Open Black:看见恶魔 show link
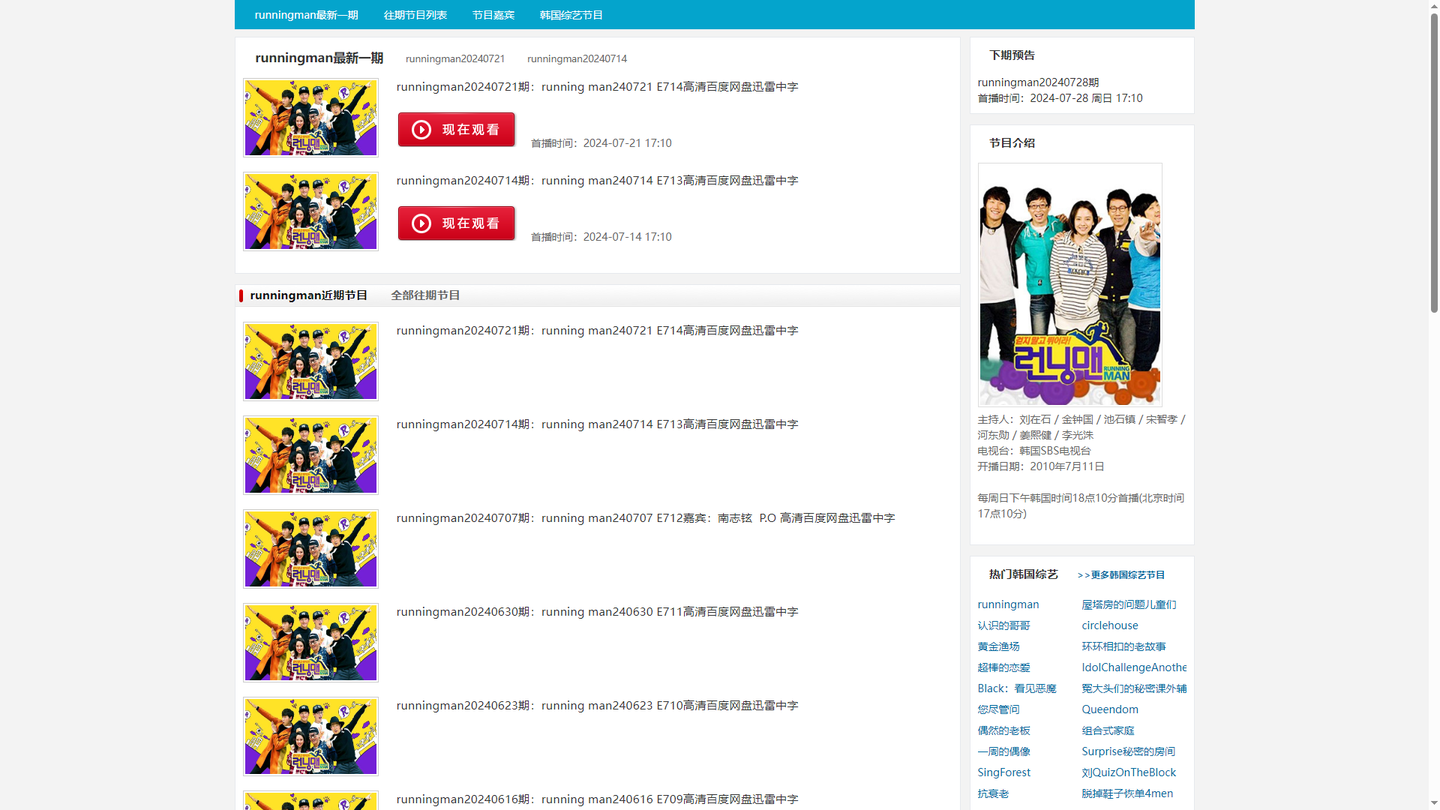The width and height of the screenshot is (1440, 810). click(1017, 689)
